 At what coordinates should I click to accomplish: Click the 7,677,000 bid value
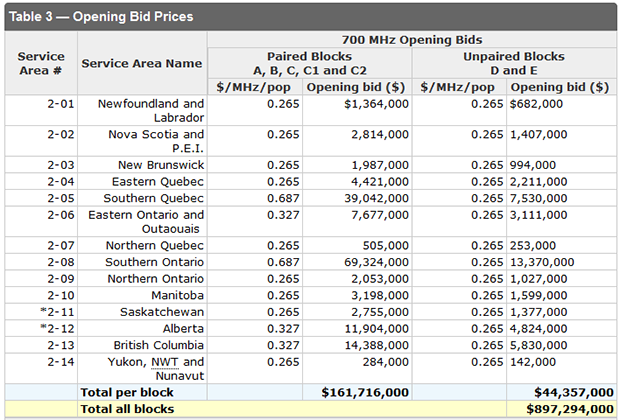380,215
